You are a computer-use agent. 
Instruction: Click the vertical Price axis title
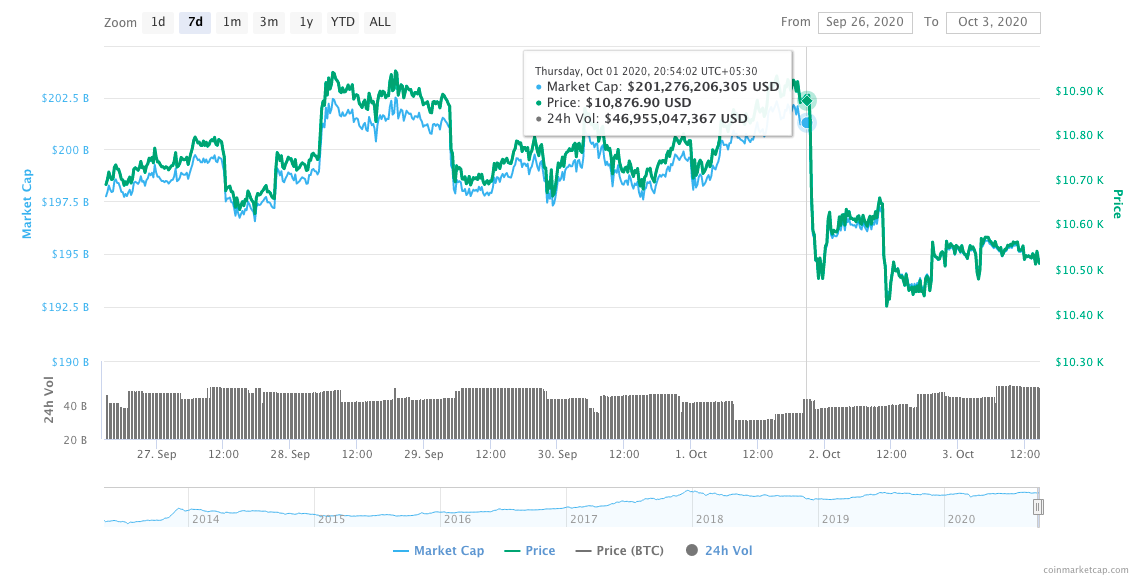point(1117,204)
